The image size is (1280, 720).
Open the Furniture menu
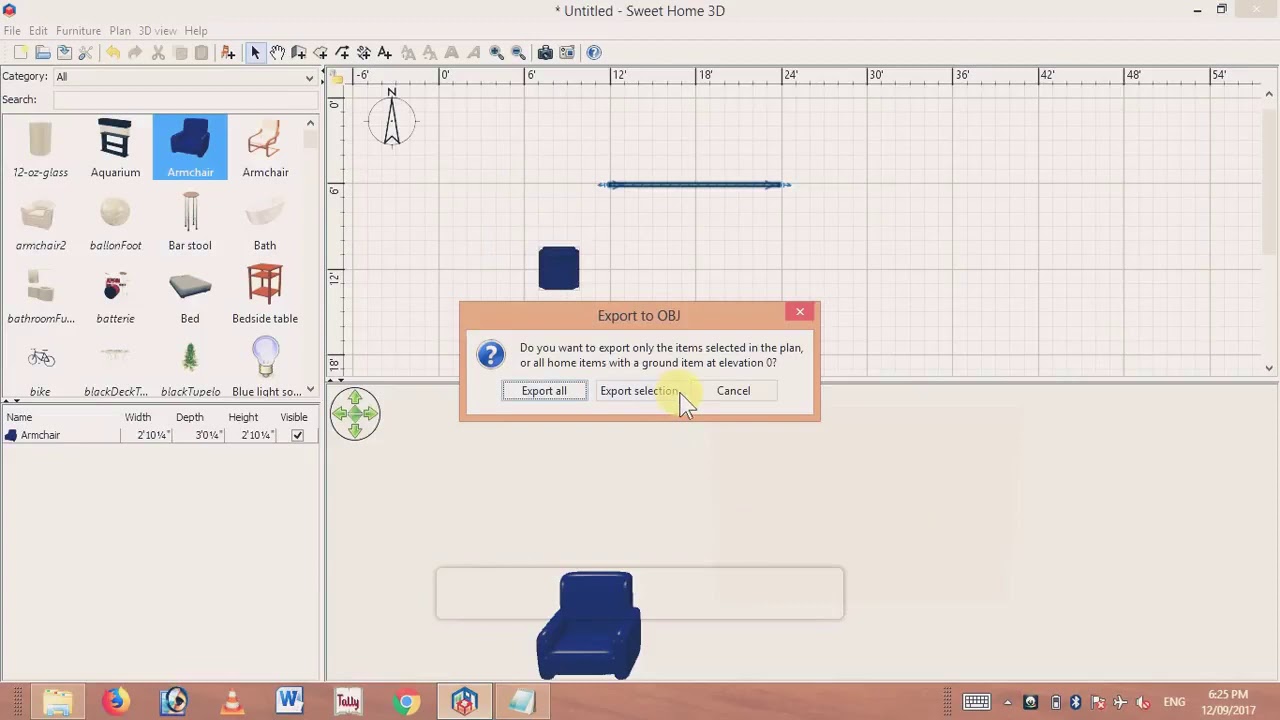point(78,31)
